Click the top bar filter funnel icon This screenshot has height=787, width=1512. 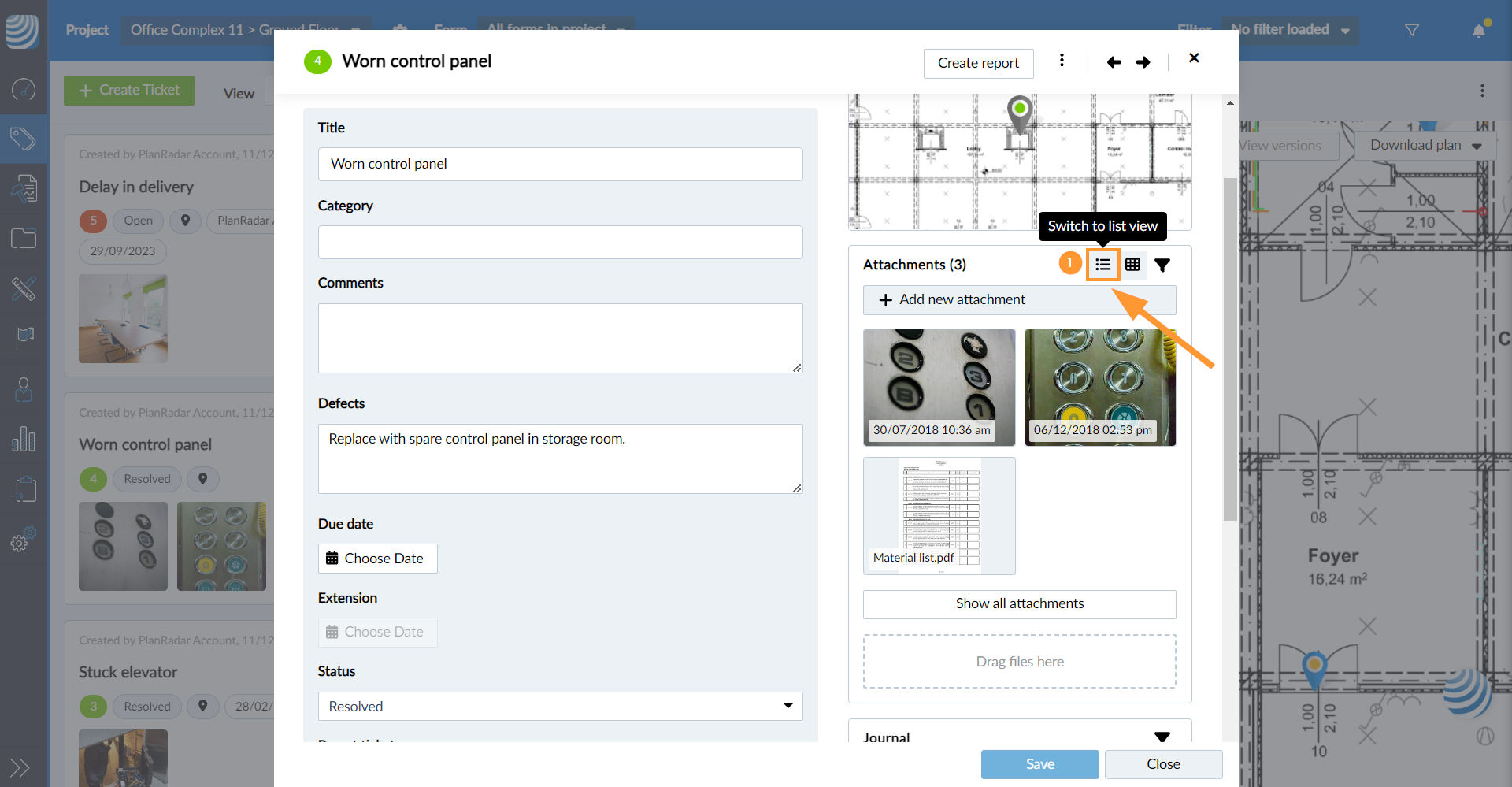coord(1412,30)
